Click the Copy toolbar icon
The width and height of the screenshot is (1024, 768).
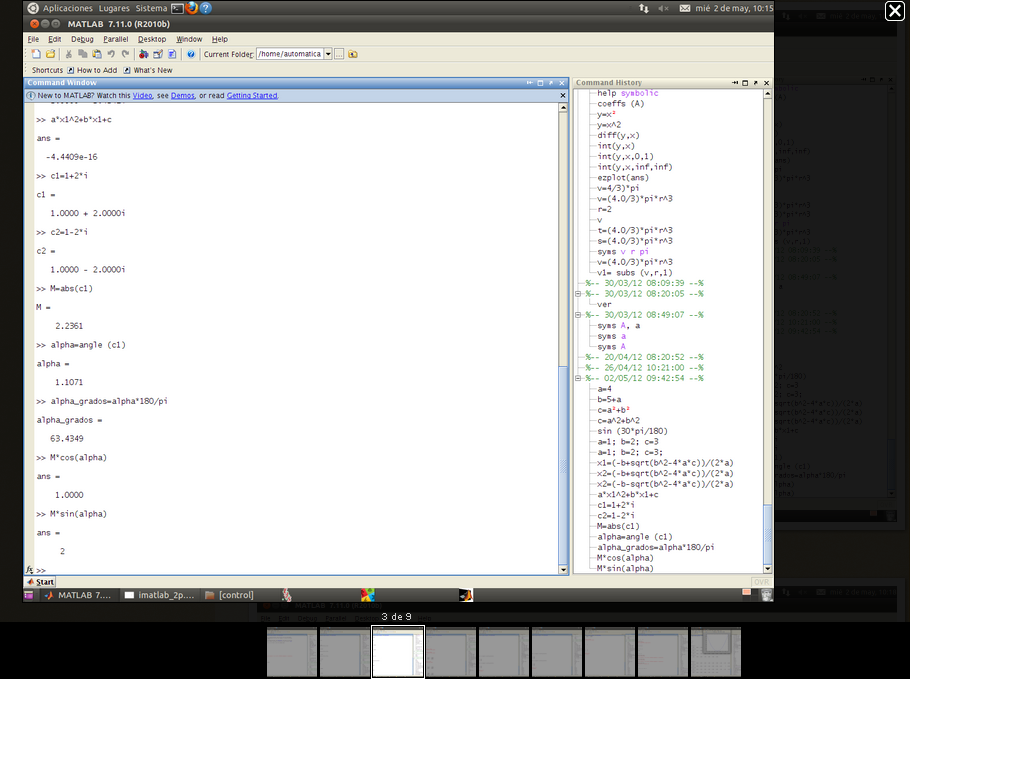82,54
